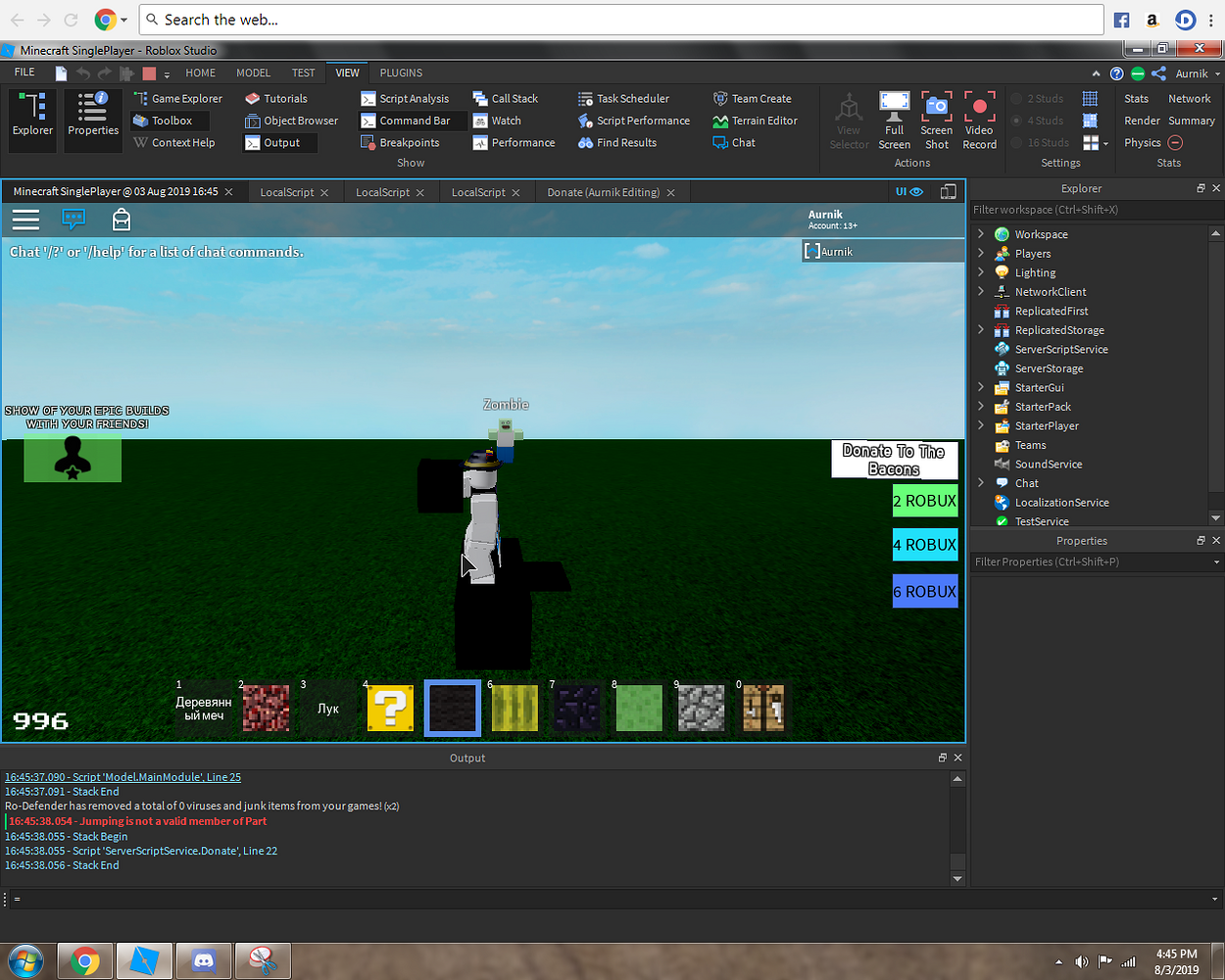The width and height of the screenshot is (1225, 980).
Task: Open the Object Browser
Action: (x=292, y=121)
